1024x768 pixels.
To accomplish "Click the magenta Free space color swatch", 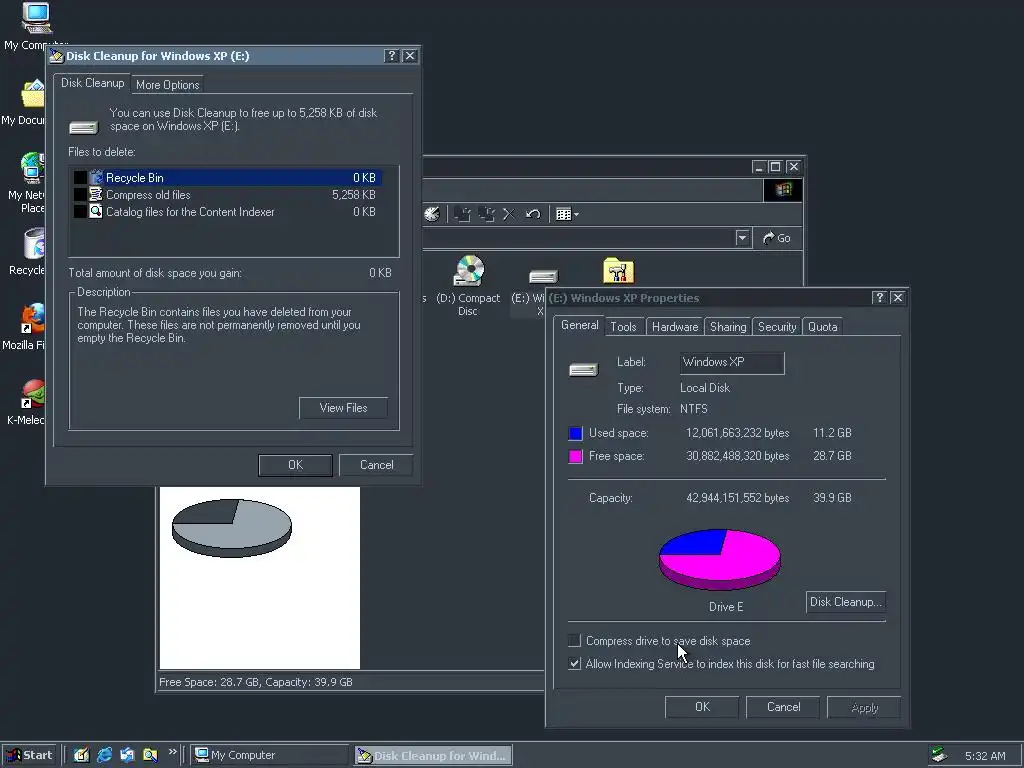I will [575, 456].
